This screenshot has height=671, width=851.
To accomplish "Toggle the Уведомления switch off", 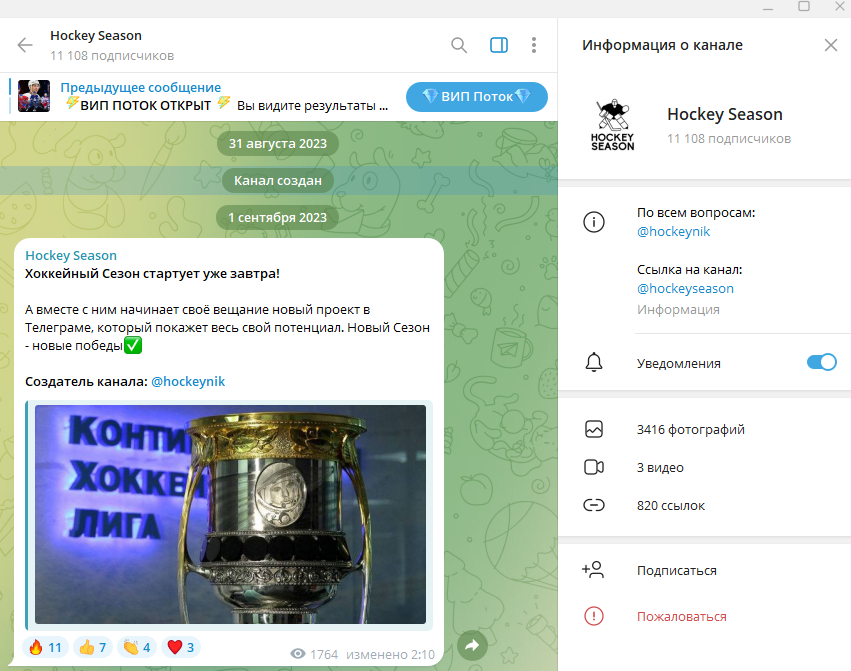I will click(822, 362).
